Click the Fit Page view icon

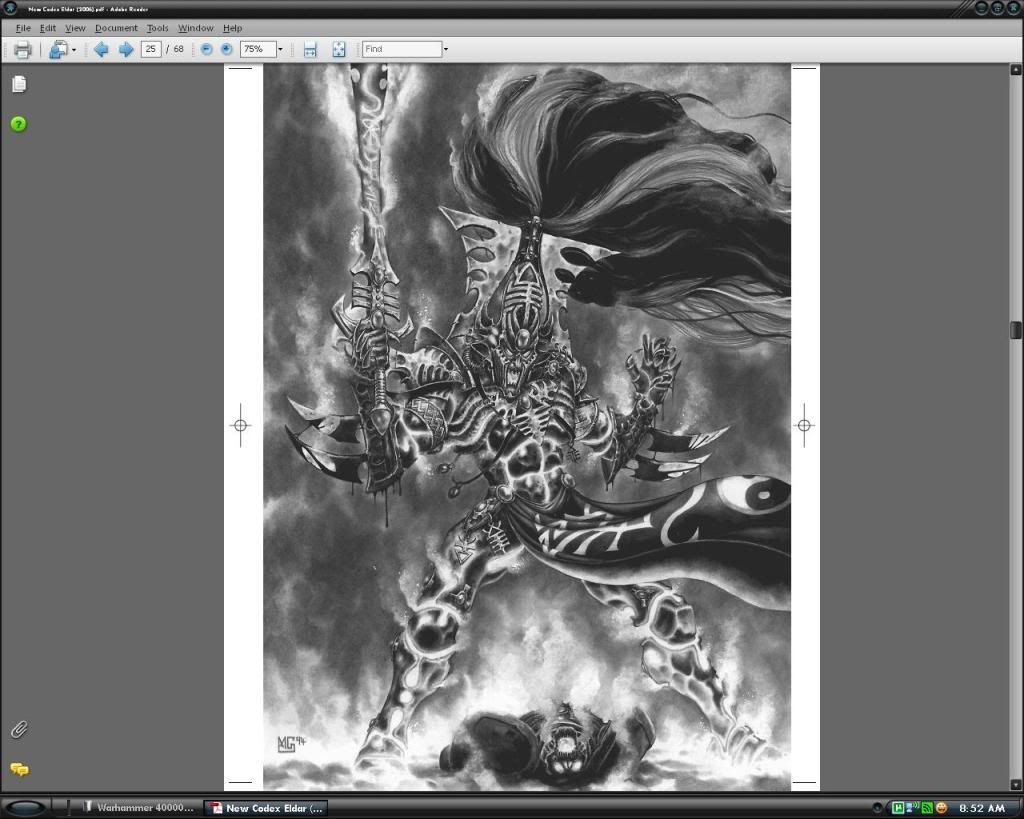tap(339, 49)
